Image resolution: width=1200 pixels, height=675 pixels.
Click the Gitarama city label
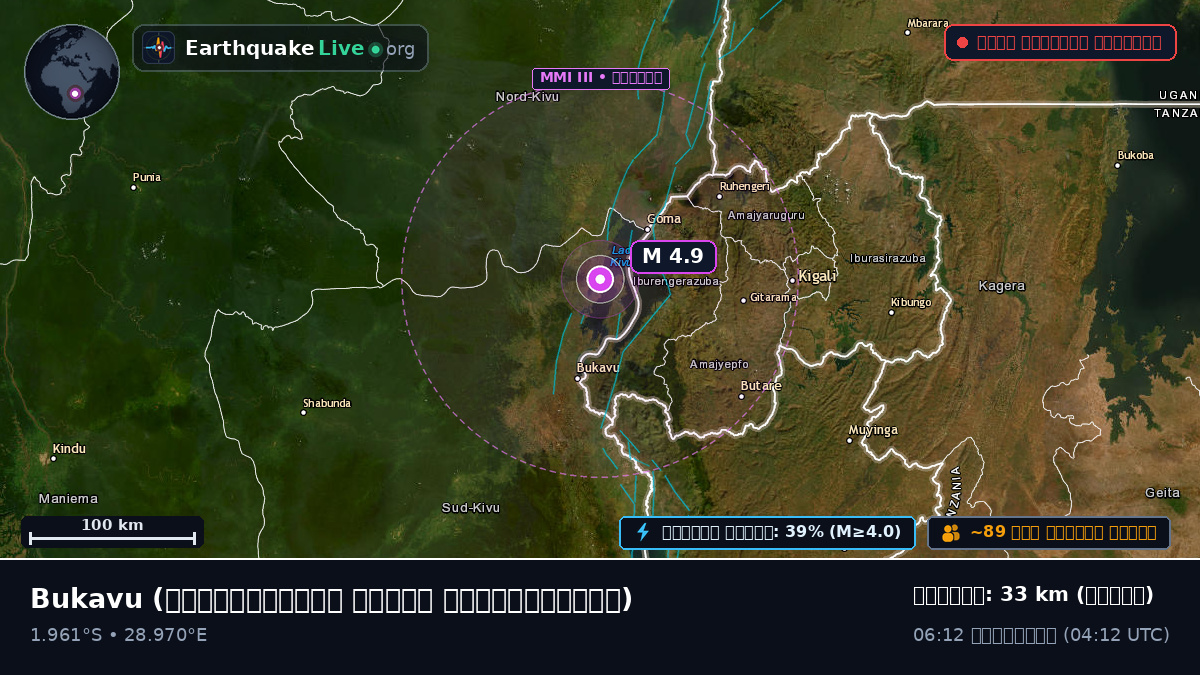coord(773,297)
